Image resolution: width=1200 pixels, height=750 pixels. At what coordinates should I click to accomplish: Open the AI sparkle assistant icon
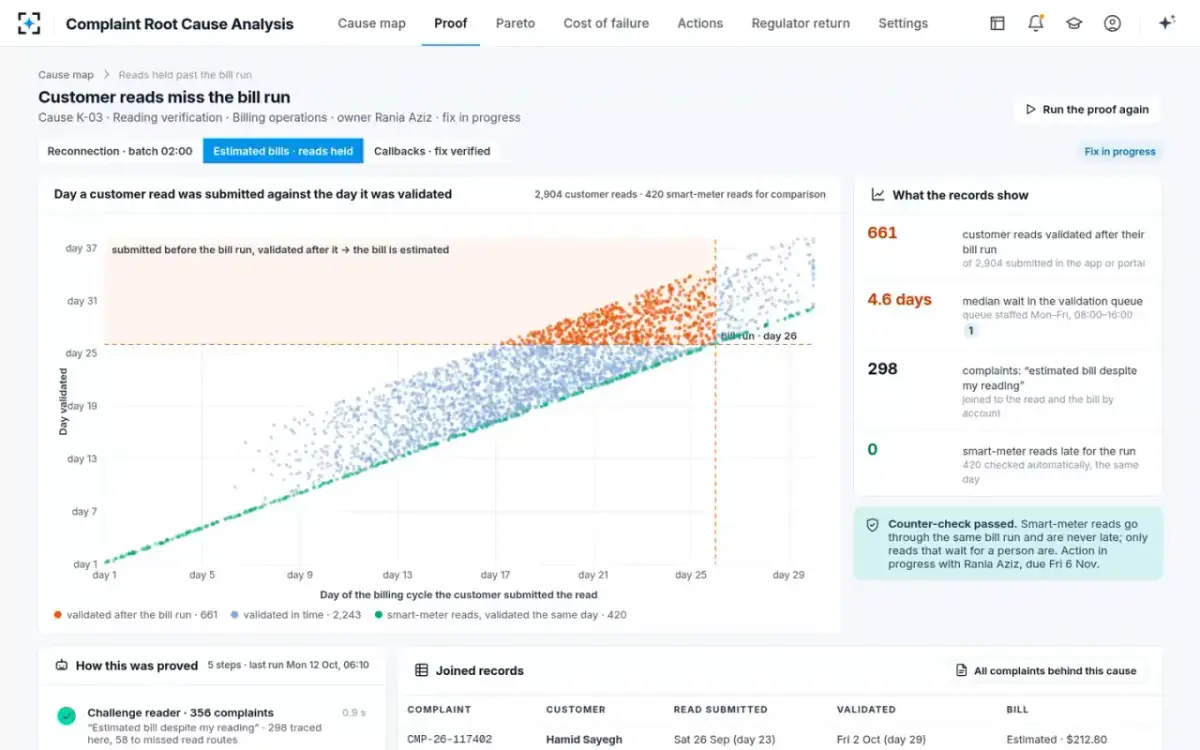tap(1166, 23)
